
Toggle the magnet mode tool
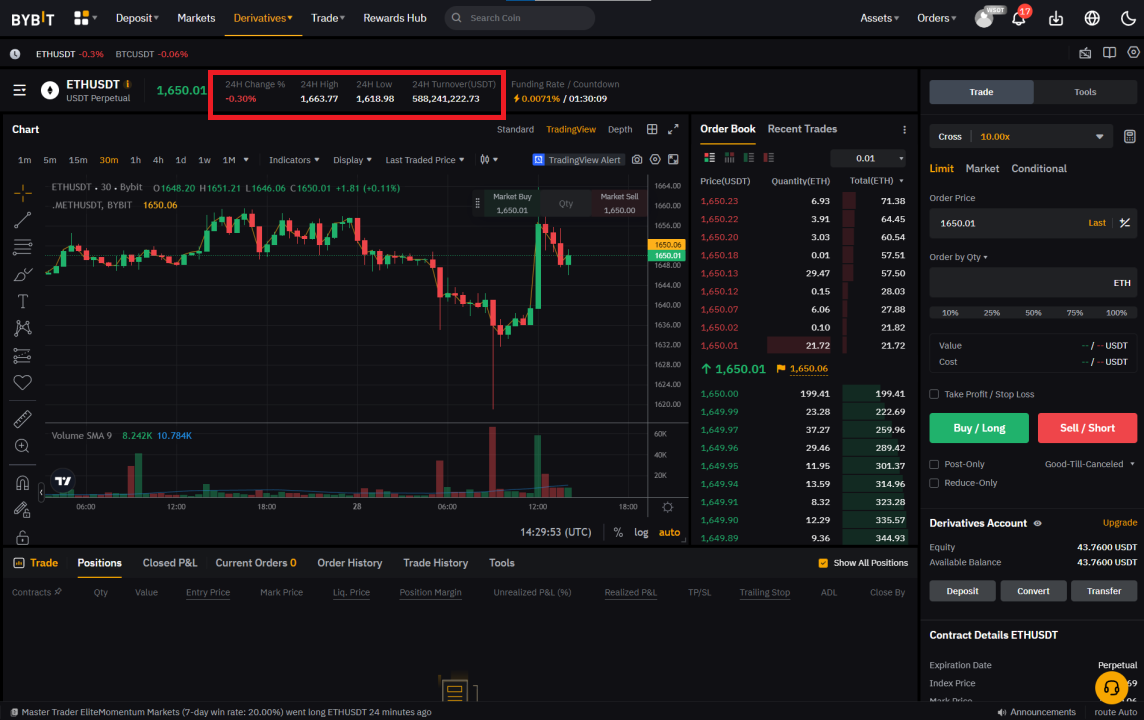[23, 482]
